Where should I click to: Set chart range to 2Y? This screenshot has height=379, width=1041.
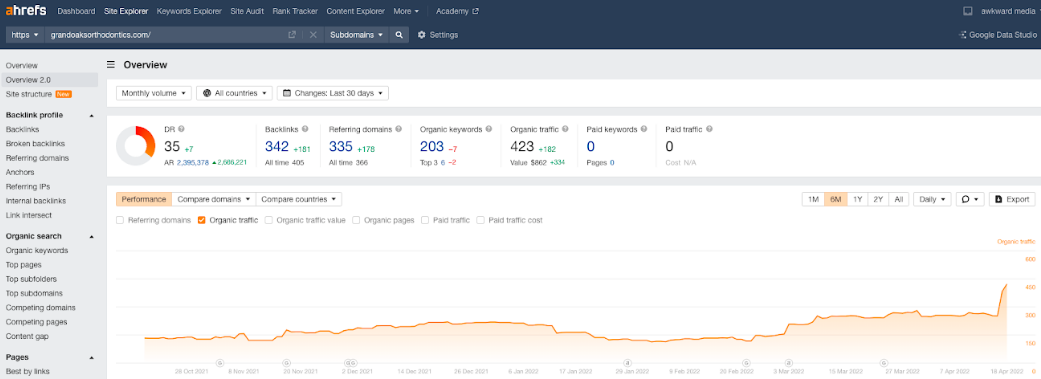point(878,199)
